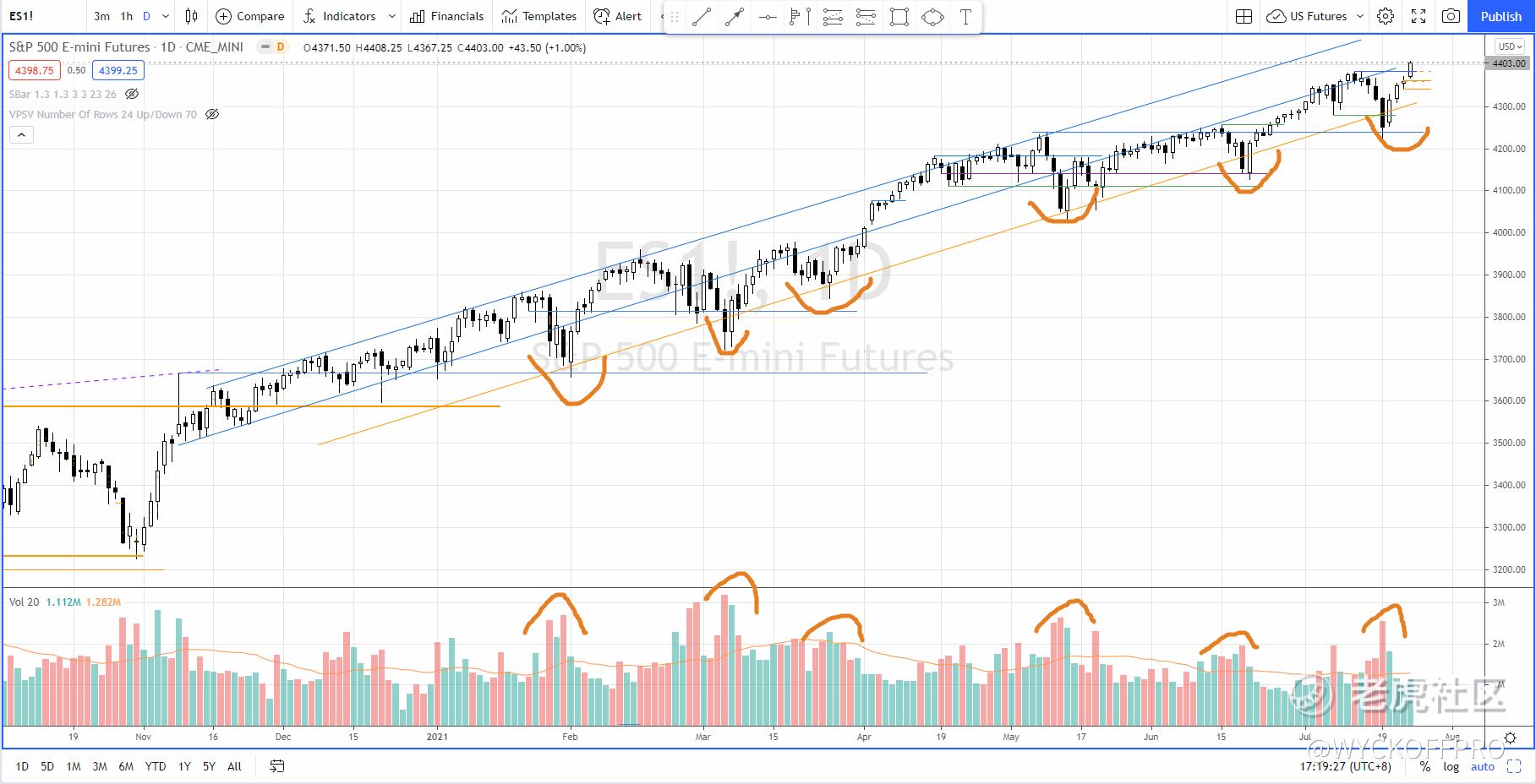Screen dimensions: 1536x784
Task: Set date range to 1Y
Action: [x=184, y=766]
